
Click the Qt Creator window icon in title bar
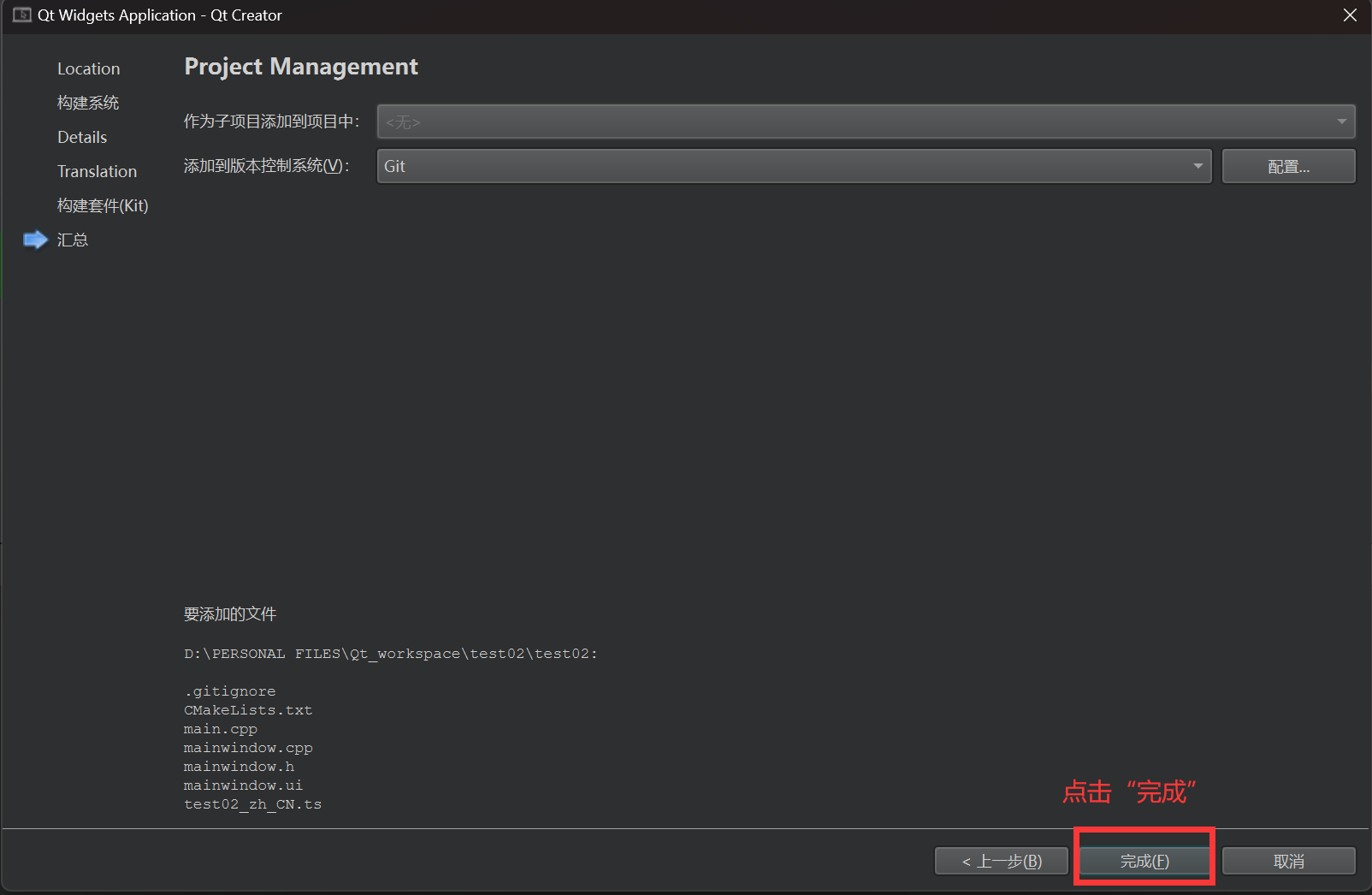click(x=21, y=15)
